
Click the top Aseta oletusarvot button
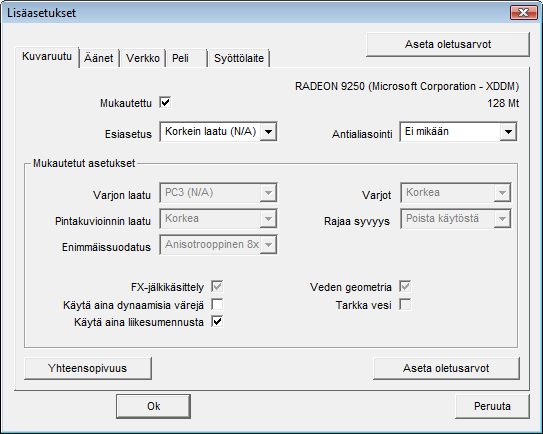[448, 44]
